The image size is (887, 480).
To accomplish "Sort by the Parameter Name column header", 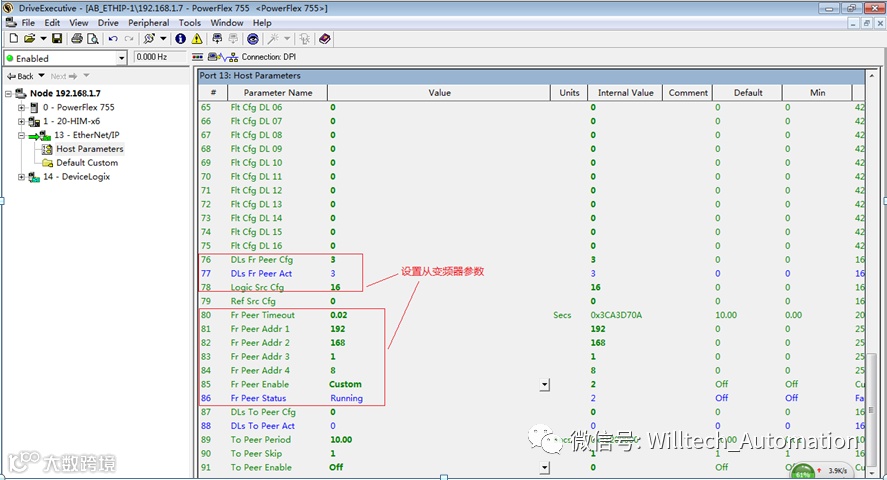I will 278,93.
